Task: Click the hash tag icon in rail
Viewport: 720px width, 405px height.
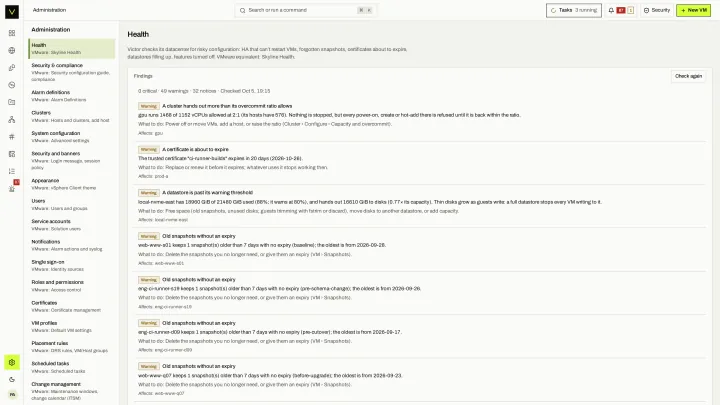Action: tap(12, 136)
